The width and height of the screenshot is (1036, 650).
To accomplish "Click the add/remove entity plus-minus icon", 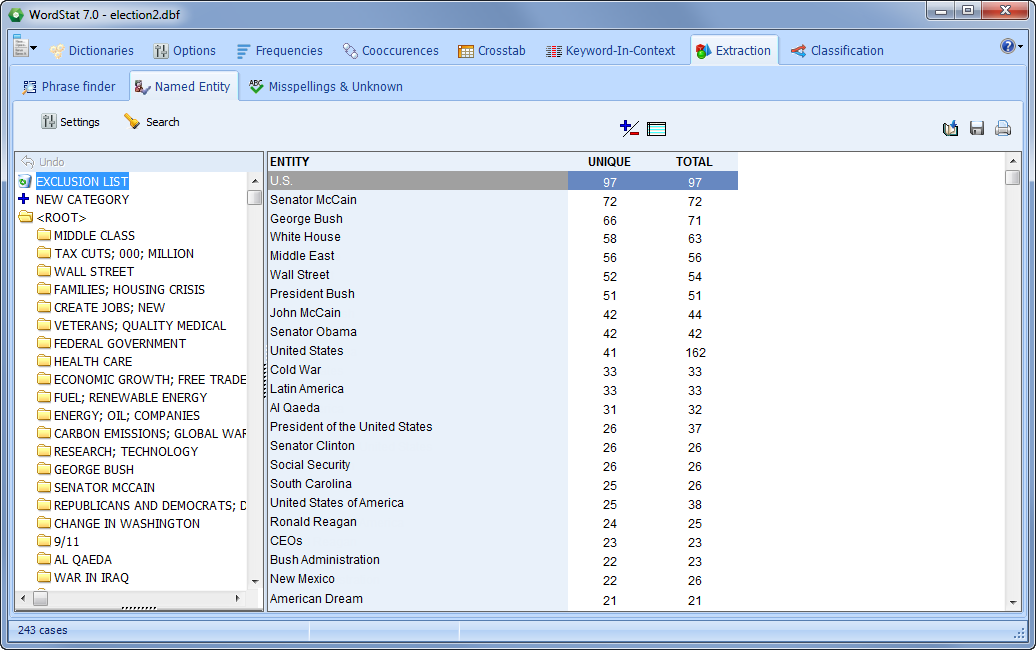I will pyautogui.click(x=629, y=128).
